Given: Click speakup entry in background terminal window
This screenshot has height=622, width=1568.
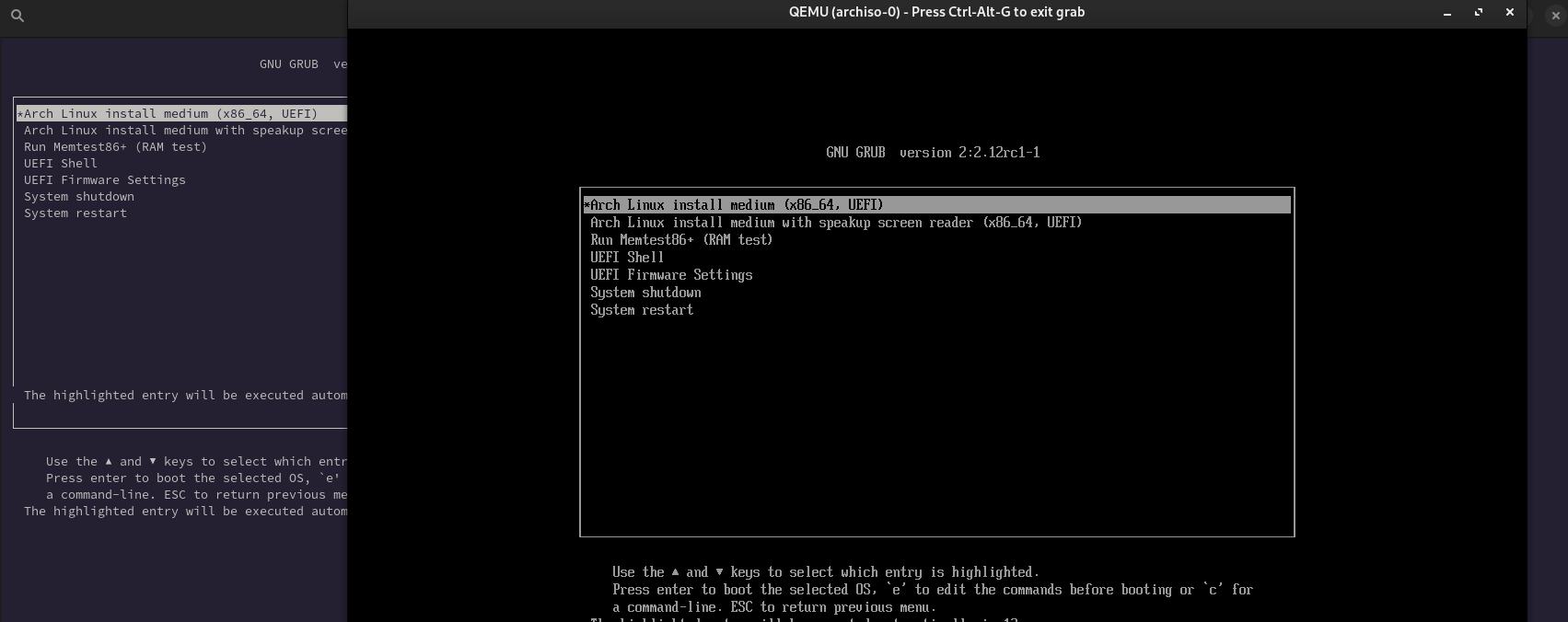Looking at the screenshot, I should [x=185, y=131].
